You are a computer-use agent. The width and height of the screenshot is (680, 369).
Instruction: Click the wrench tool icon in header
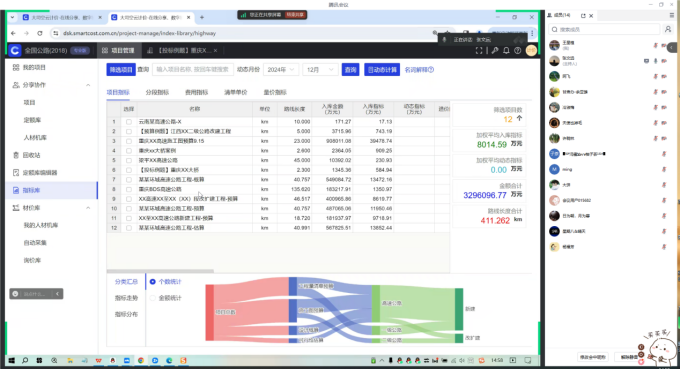[495, 51]
